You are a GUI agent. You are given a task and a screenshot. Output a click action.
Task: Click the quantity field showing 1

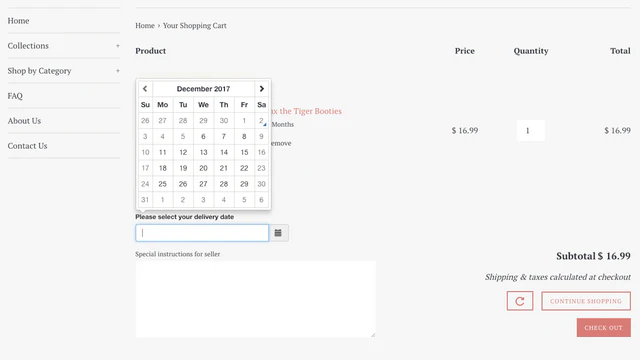tap(531, 131)
